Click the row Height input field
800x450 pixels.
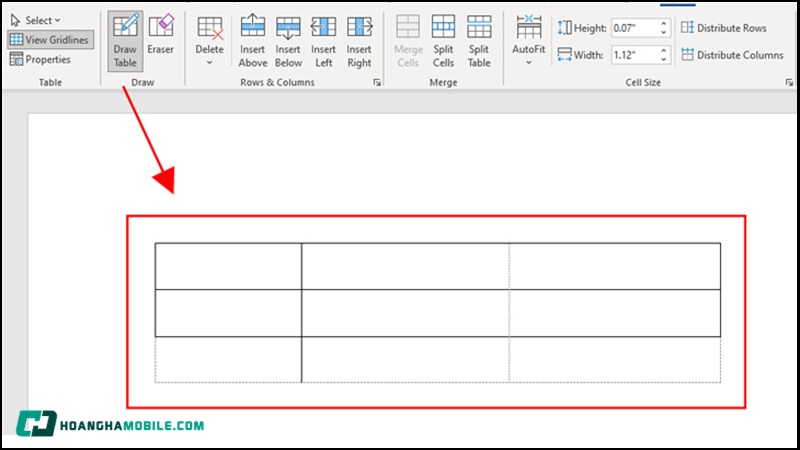tap(634, 28)
